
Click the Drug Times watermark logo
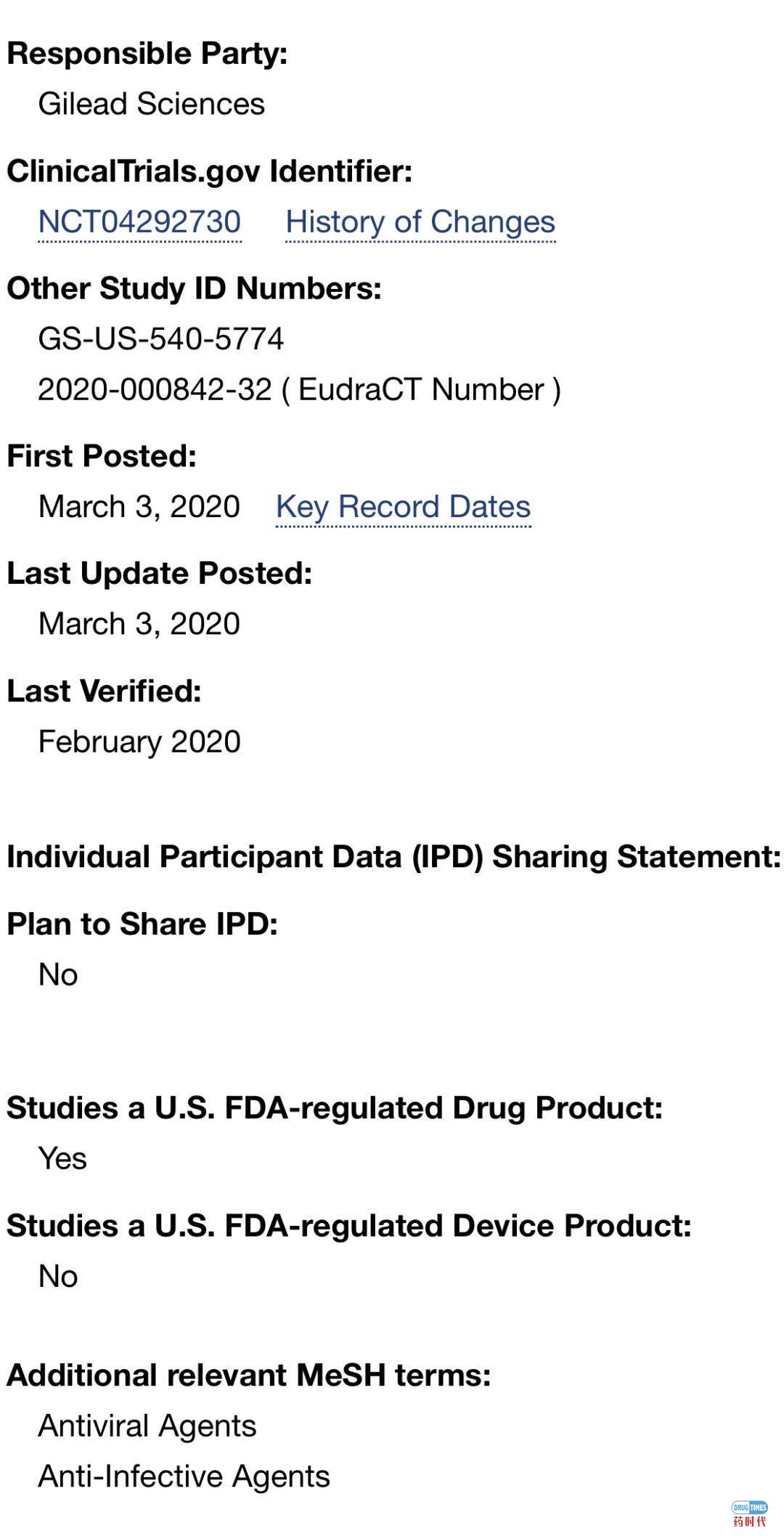[x=748, y=1514]
